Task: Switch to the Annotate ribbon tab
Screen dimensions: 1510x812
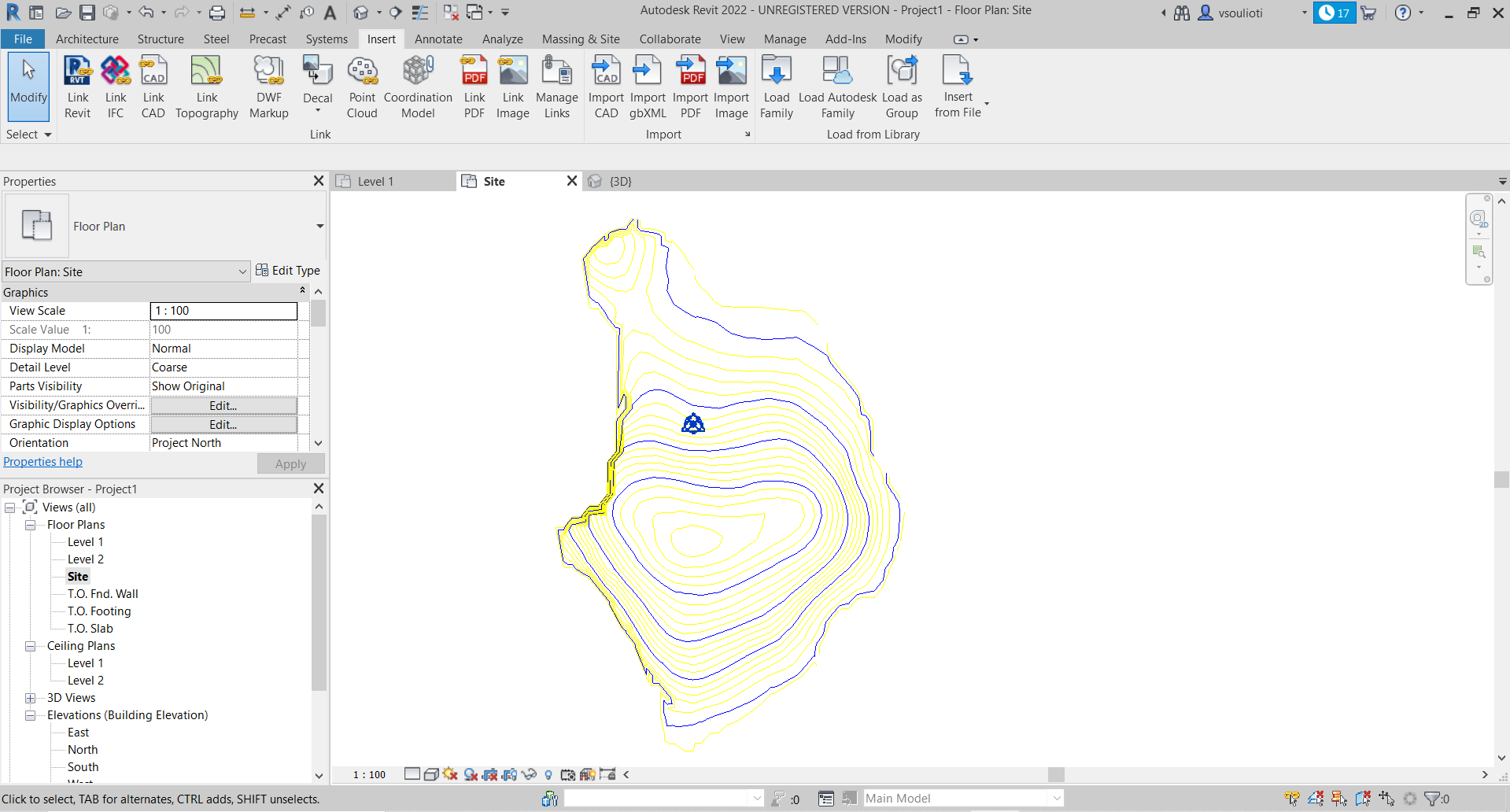Action: [x=438, y=39]
